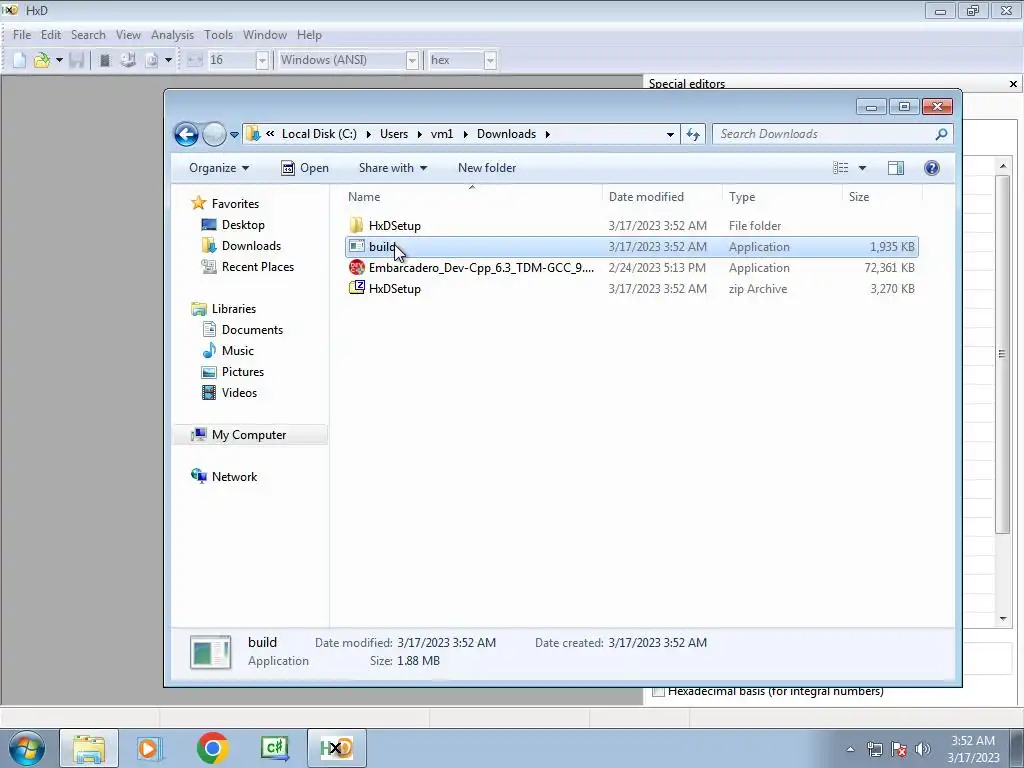
Task: Select the Embarcadero_Dev-Cpp installer file
Action: click(632, 268)
